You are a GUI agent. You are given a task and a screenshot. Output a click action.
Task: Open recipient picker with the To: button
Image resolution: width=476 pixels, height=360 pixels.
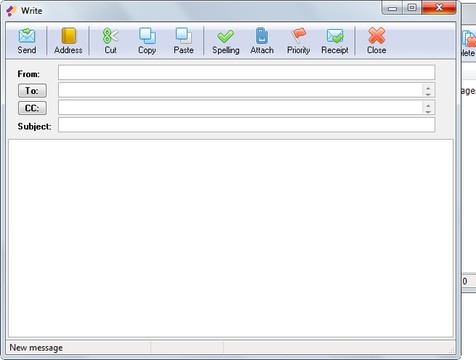coord(32,91)
